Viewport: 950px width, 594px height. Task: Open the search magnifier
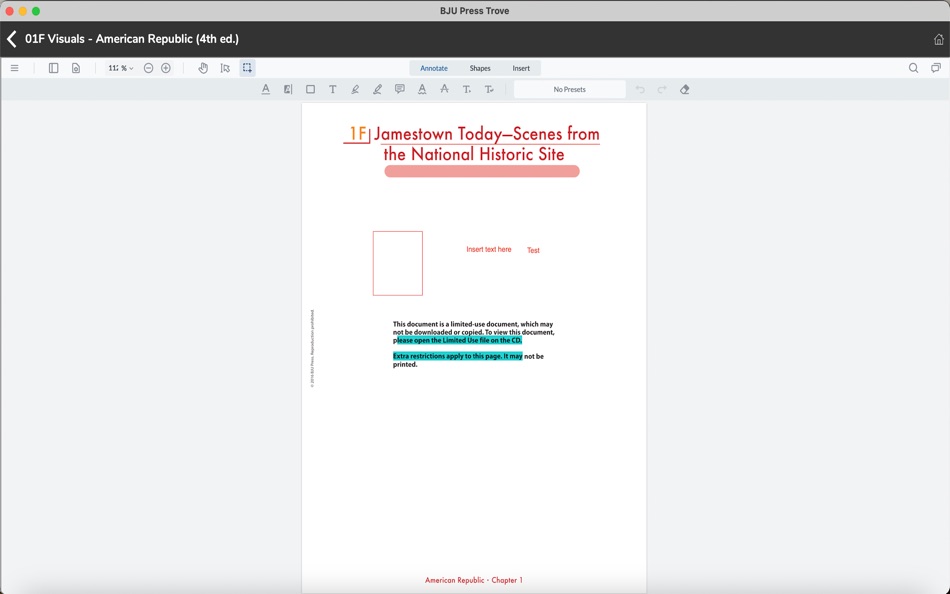tap(913, 67)
